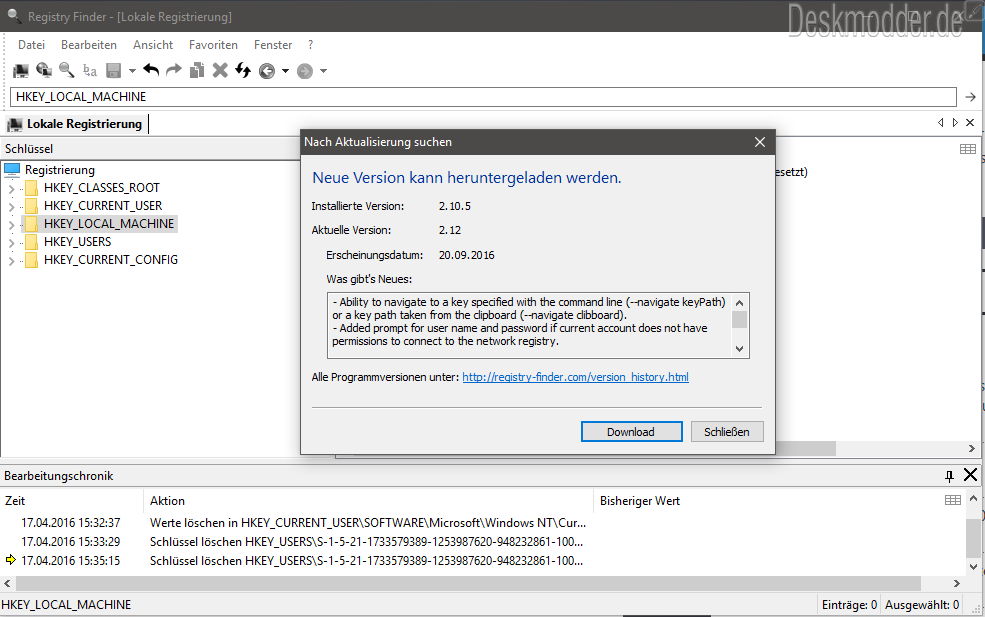This screenshot has width=985, height=617.
Task: Pin the Bearbeitungschronik panel
Action: 949,476
